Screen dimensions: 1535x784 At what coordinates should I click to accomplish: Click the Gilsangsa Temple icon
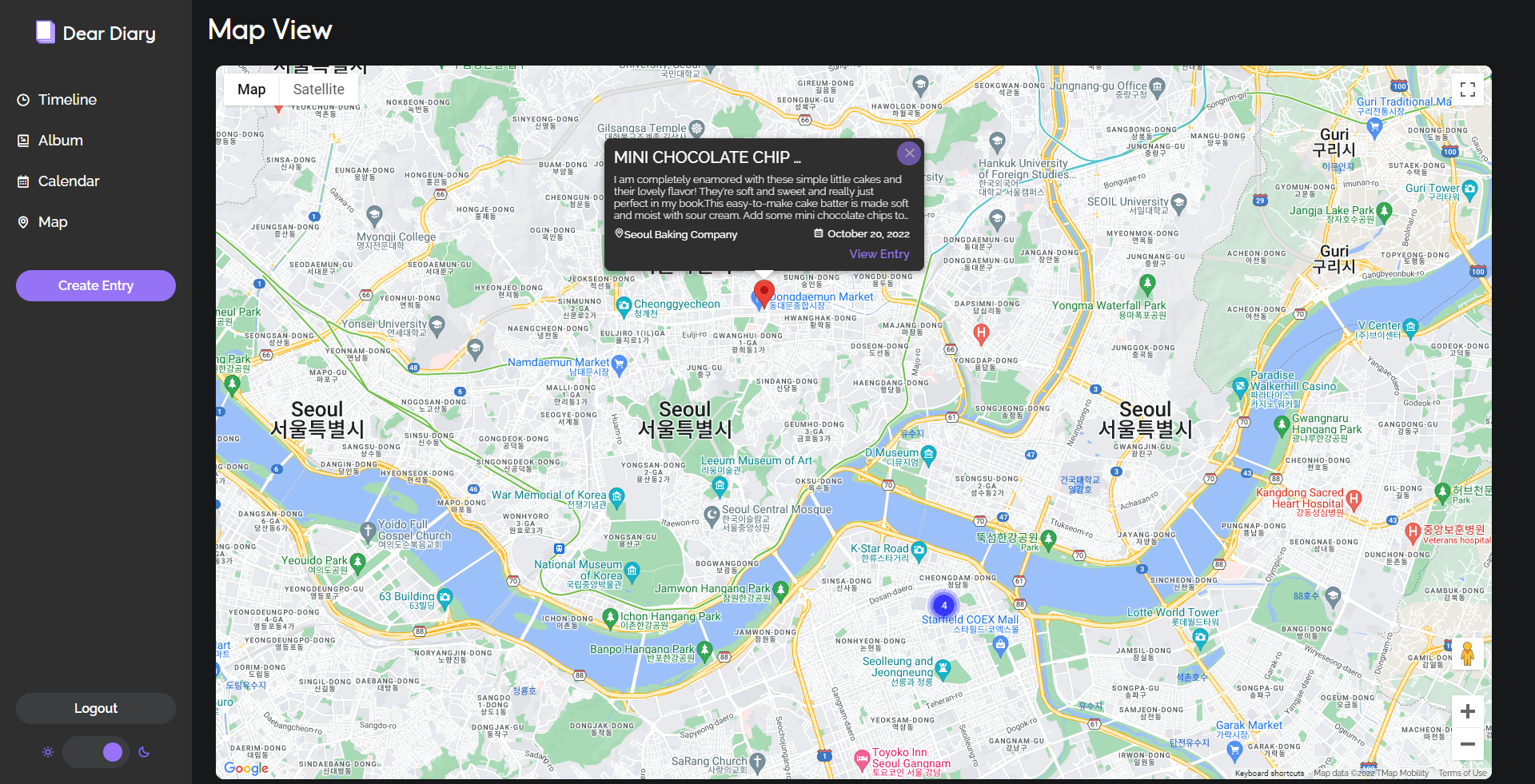pos(697,128)
